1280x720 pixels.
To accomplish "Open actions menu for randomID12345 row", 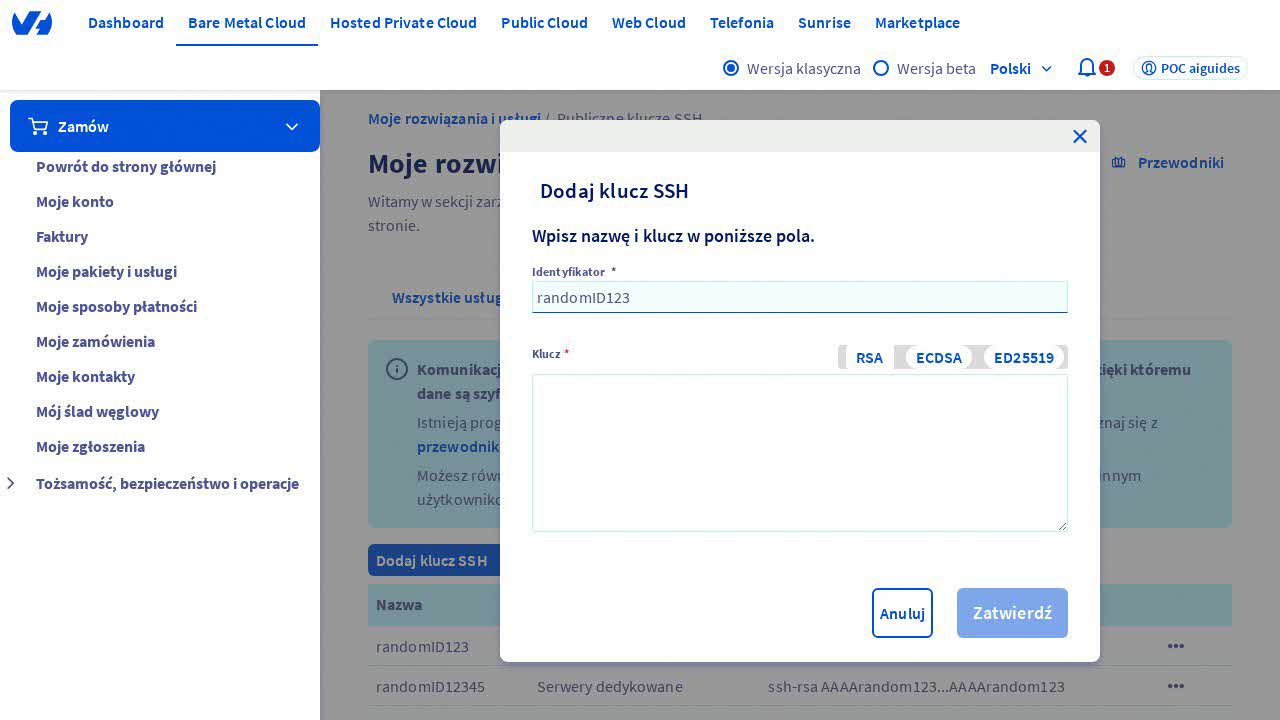I will [1175, 686].
